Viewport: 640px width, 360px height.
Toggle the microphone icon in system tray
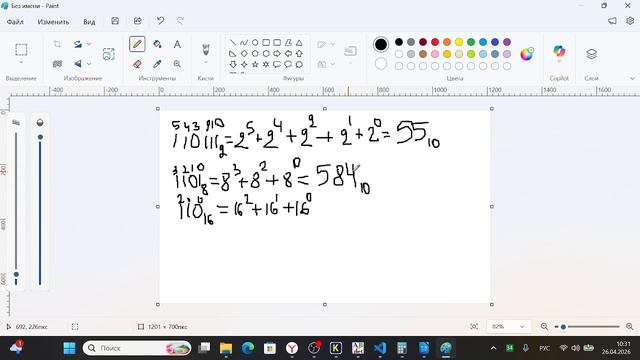(526, 348)
